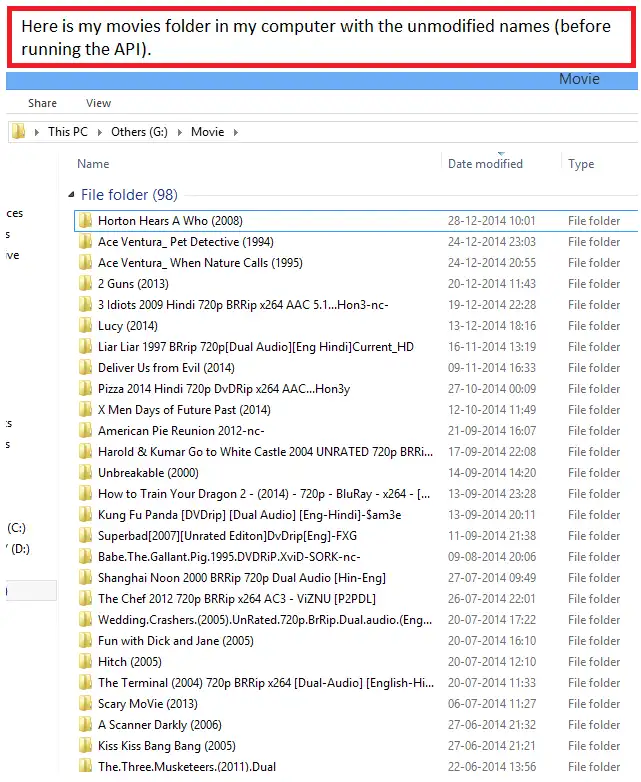Click folder icon of Pizza 2014 Hindi
Screen dimensions: 641x782
tap(86, 389)
